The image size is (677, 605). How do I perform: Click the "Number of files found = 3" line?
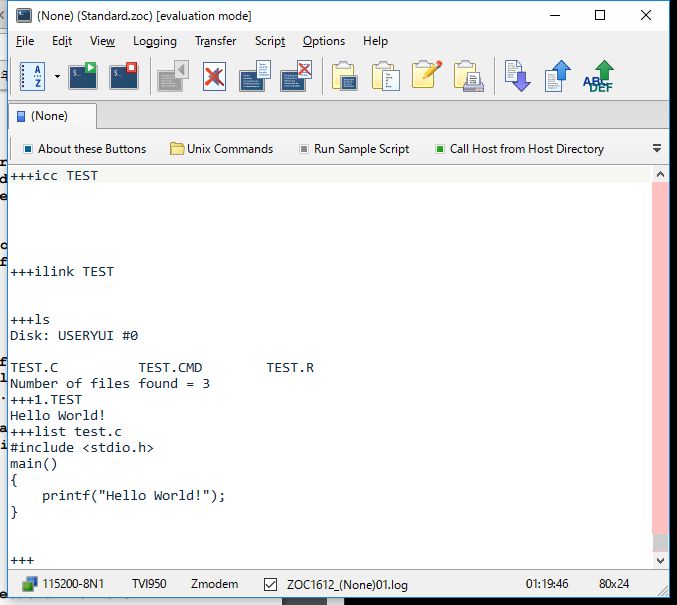[x=110, y=384]
